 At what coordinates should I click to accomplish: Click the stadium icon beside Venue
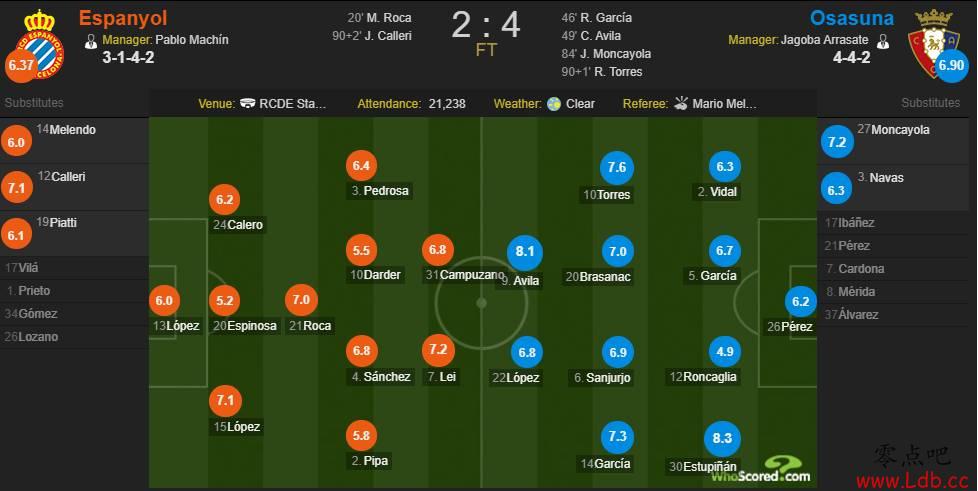coord(248,104)
